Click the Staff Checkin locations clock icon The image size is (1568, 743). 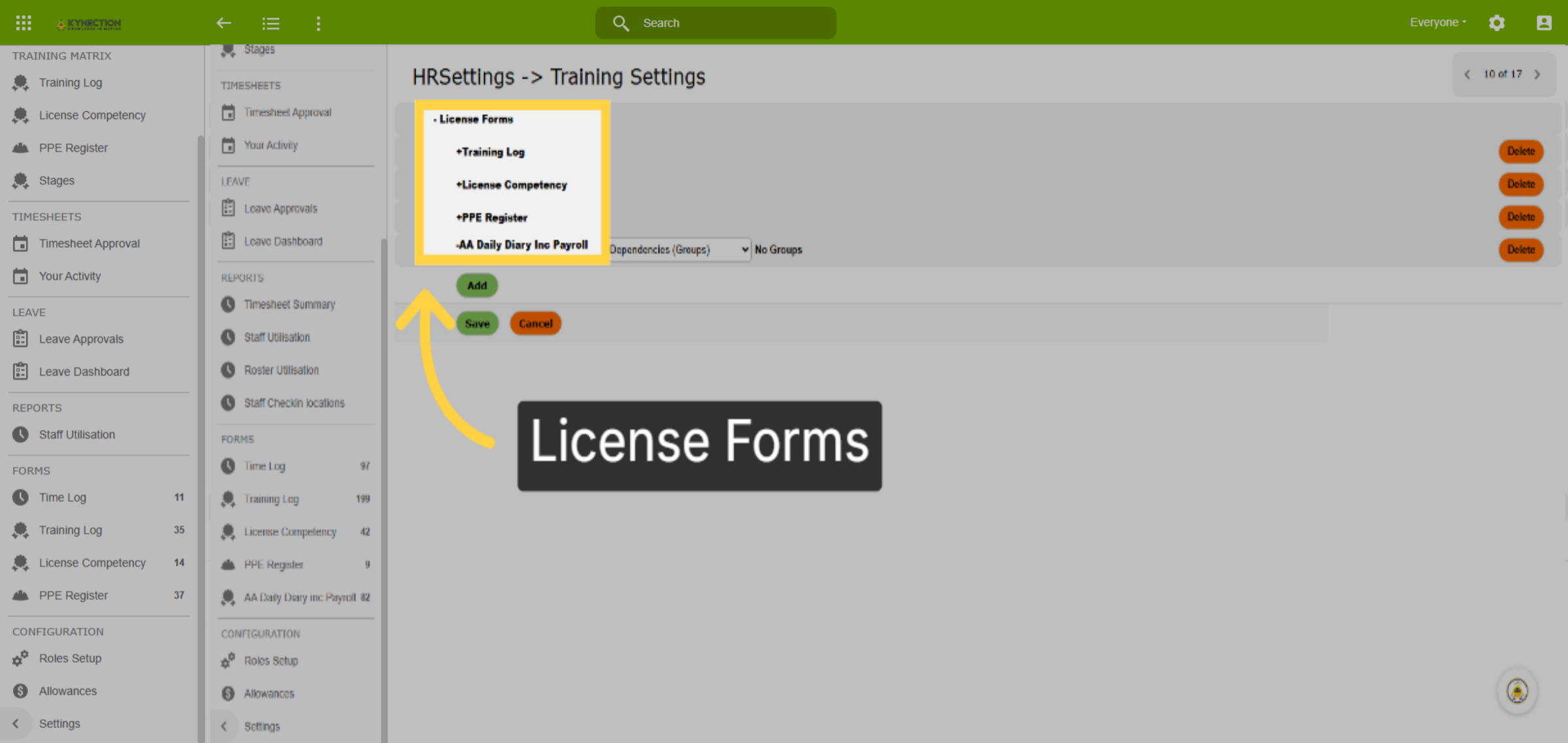228,403
